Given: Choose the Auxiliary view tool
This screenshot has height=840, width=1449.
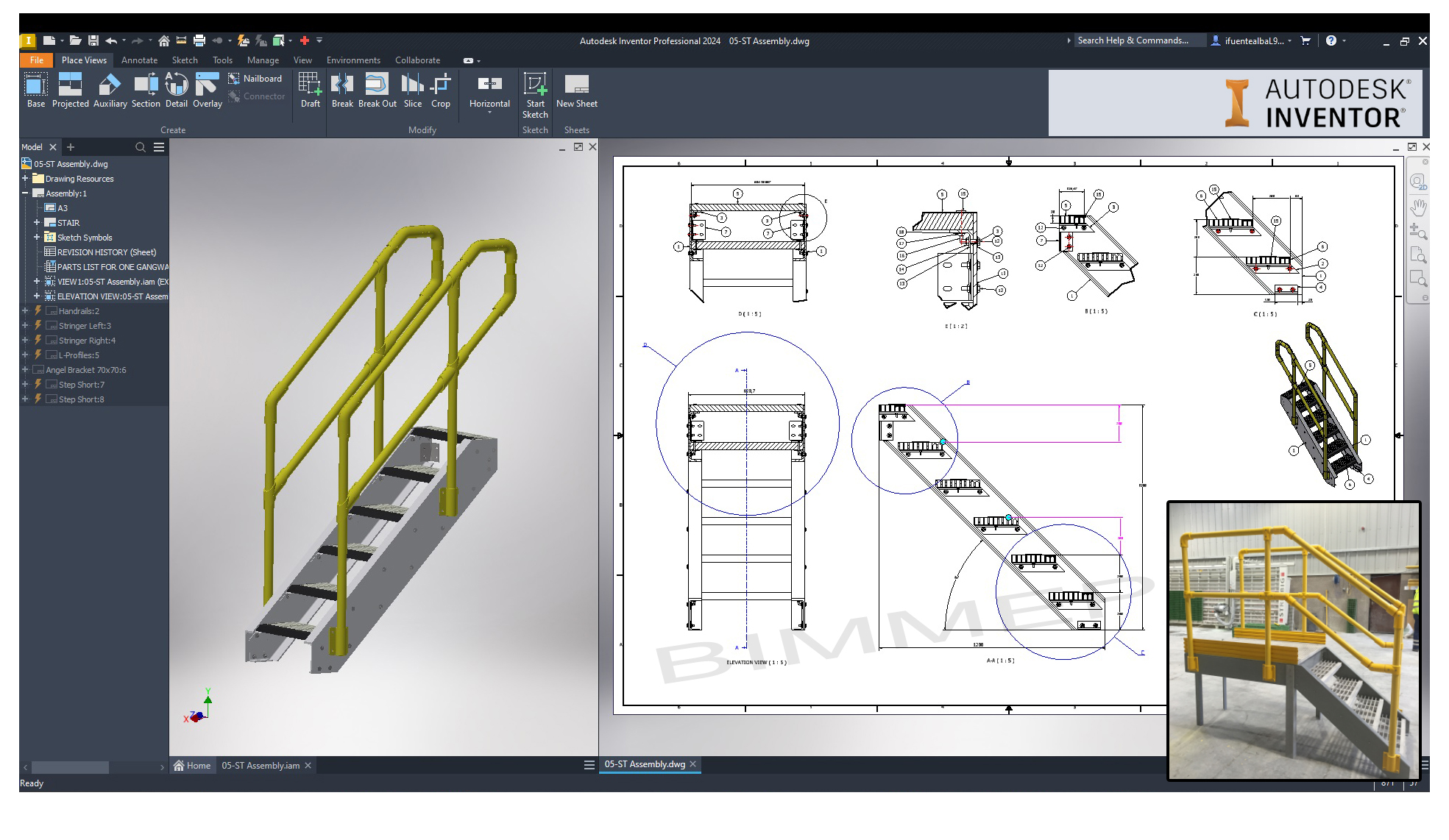Looking at the screenshot, I should pyautogui.click(x=110, y=90).
